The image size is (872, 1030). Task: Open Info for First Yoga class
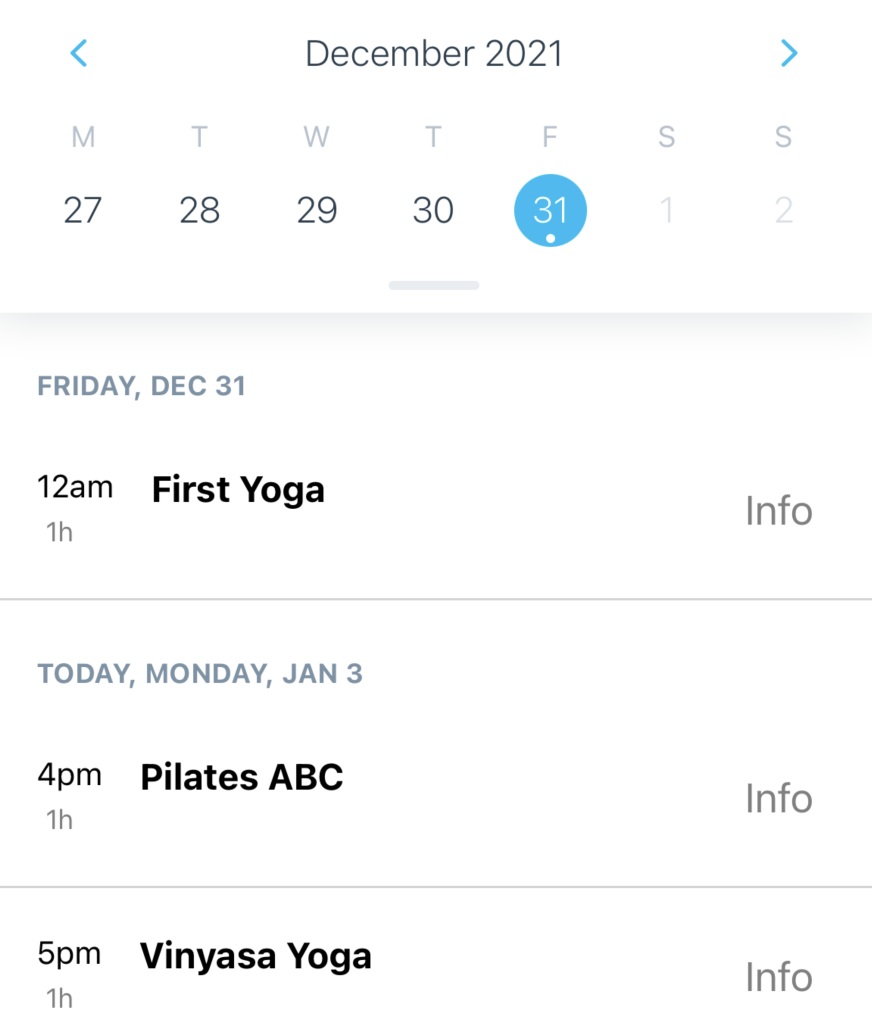point(779,510)
